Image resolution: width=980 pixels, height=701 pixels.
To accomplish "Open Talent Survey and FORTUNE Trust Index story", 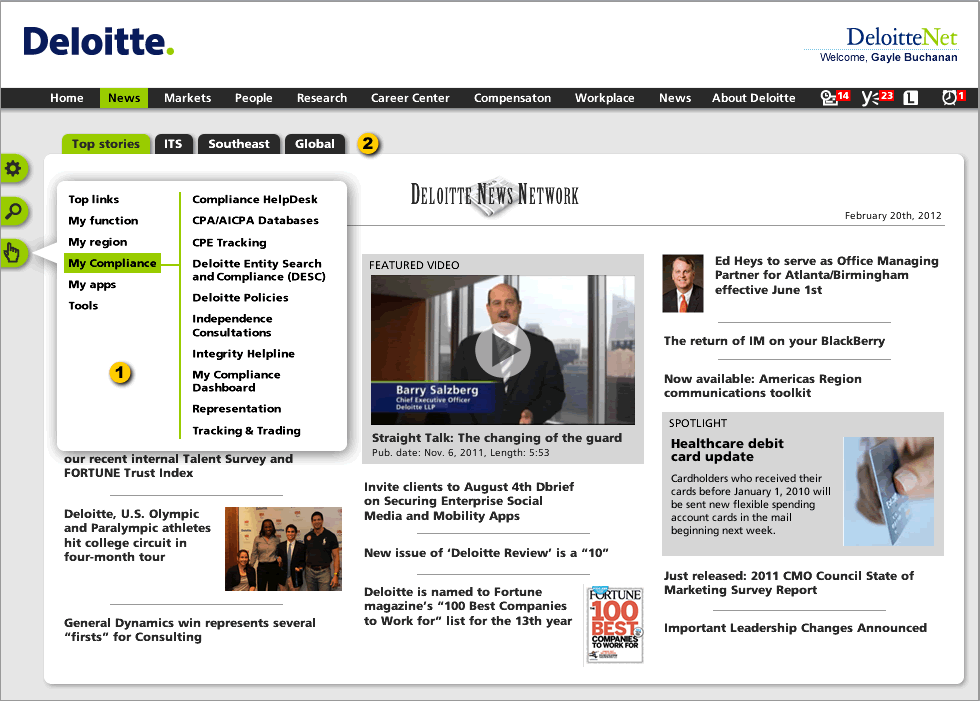I will [x=178, y=466].
